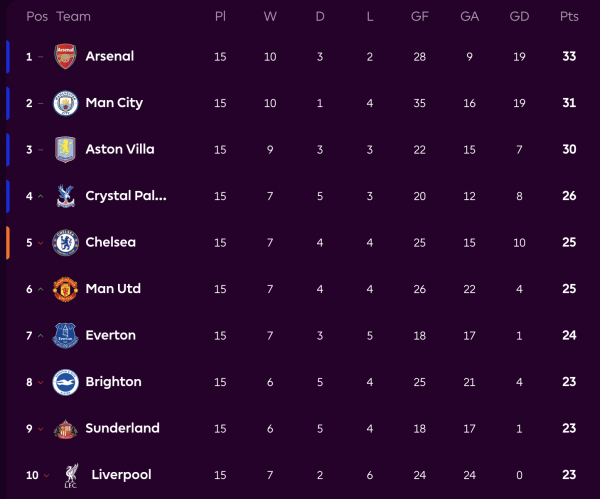Click the up arrow beside position 4

click(x=41, y=196)
